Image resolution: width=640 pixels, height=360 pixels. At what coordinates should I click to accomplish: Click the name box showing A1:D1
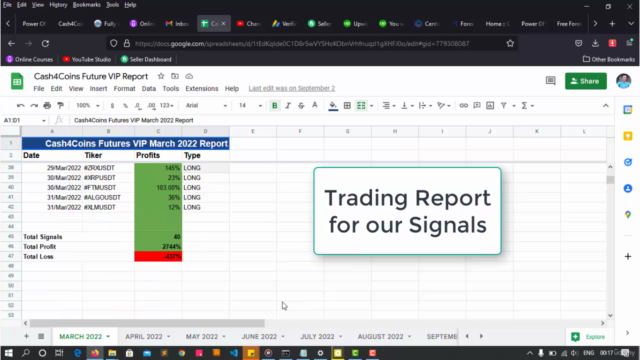pyautogui.click(x=24, y=120)
